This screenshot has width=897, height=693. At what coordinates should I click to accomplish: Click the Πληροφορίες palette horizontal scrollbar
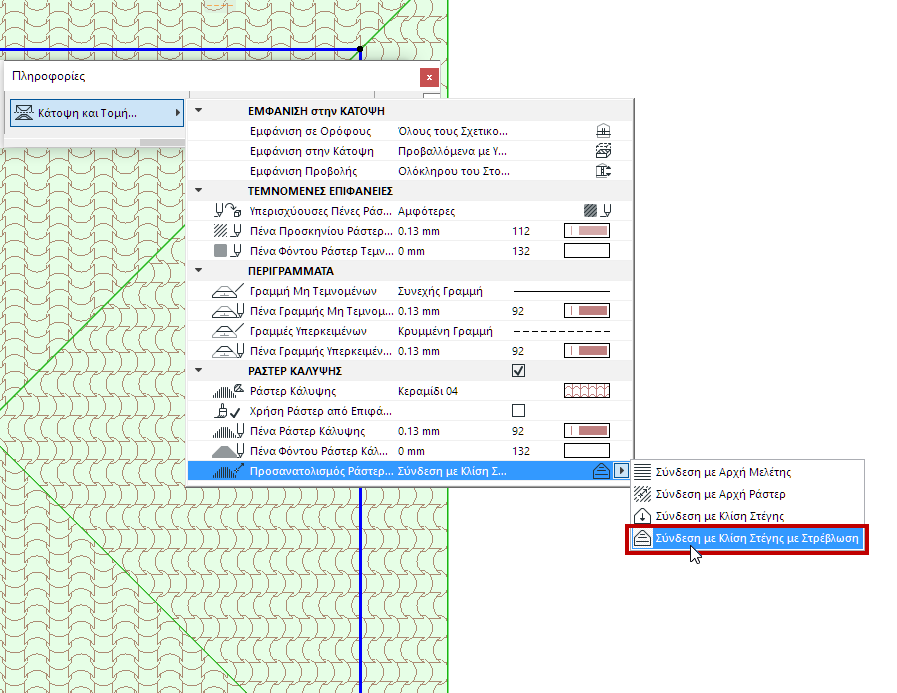pos(162,142)
